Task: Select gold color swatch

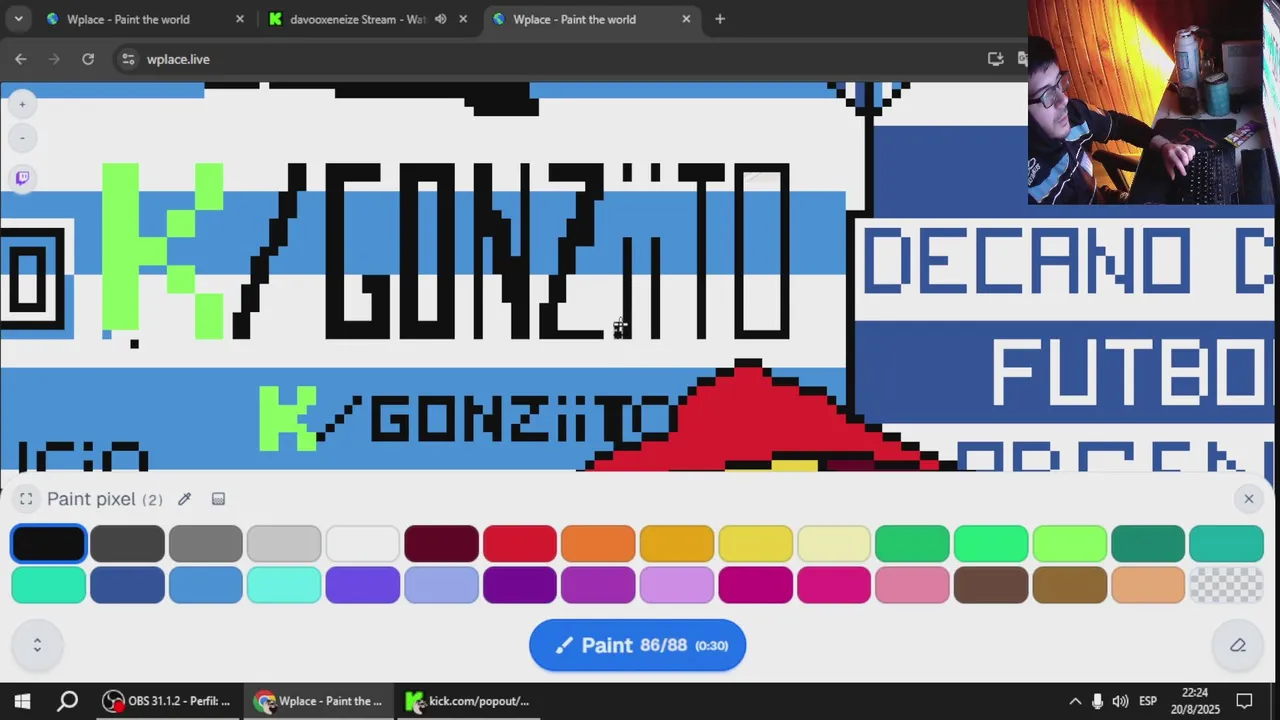Action: pyautogui.click(x=677, y=544)
